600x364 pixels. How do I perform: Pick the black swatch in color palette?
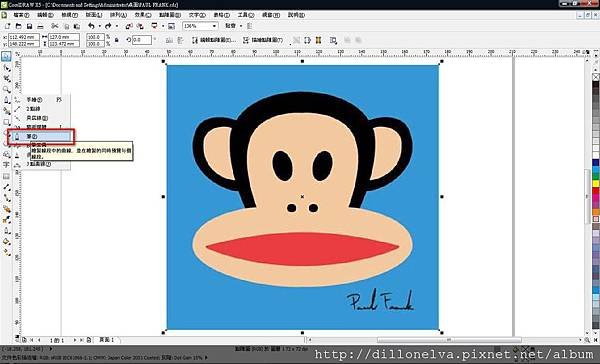coord(596,85)
